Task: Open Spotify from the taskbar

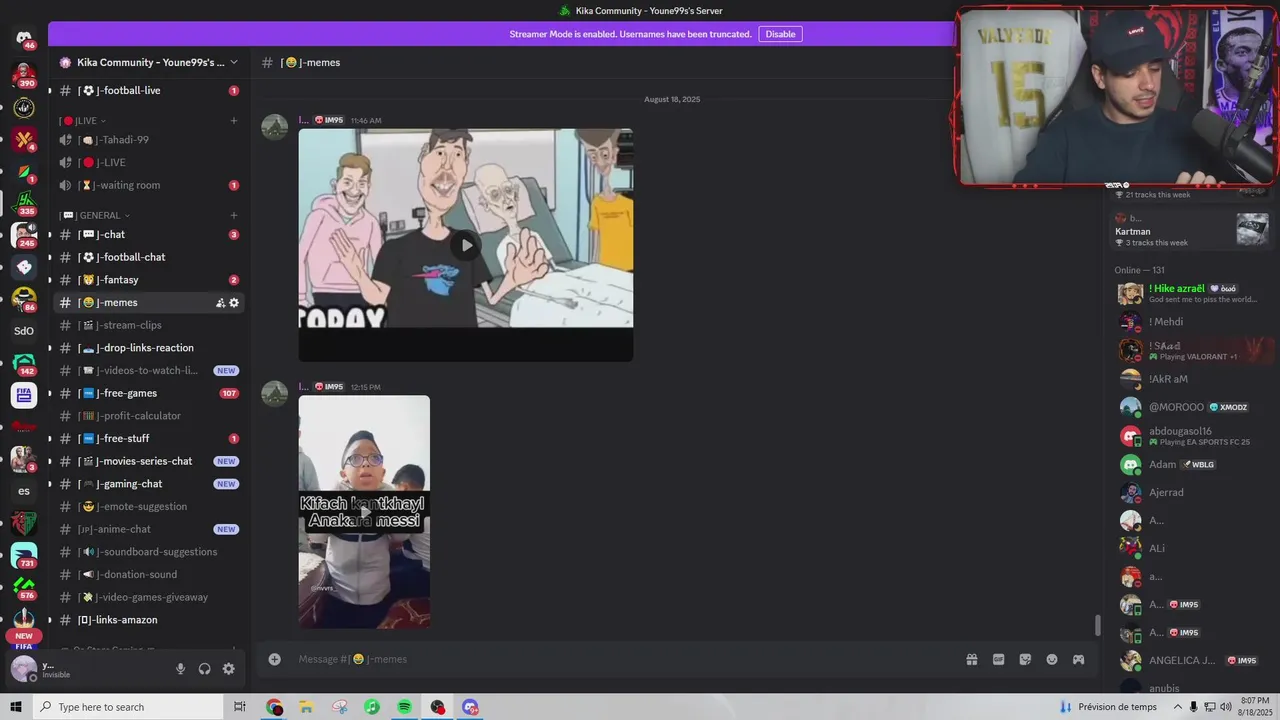Action: tap(405, 707)
